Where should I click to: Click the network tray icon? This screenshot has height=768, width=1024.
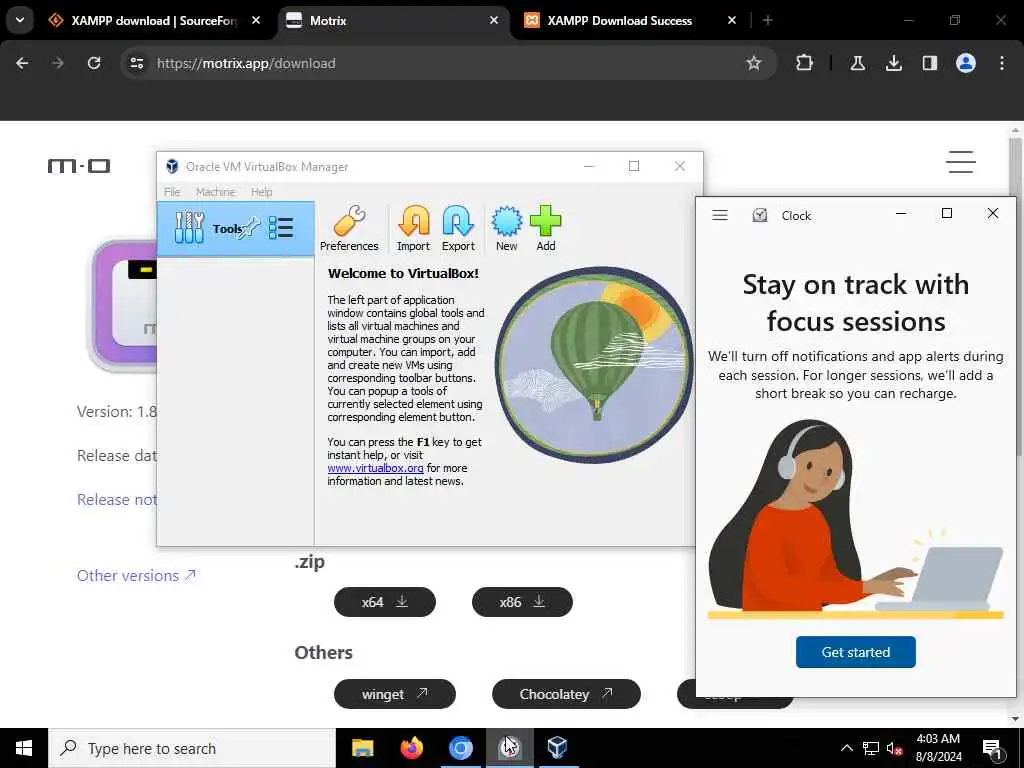coord(871,748)
